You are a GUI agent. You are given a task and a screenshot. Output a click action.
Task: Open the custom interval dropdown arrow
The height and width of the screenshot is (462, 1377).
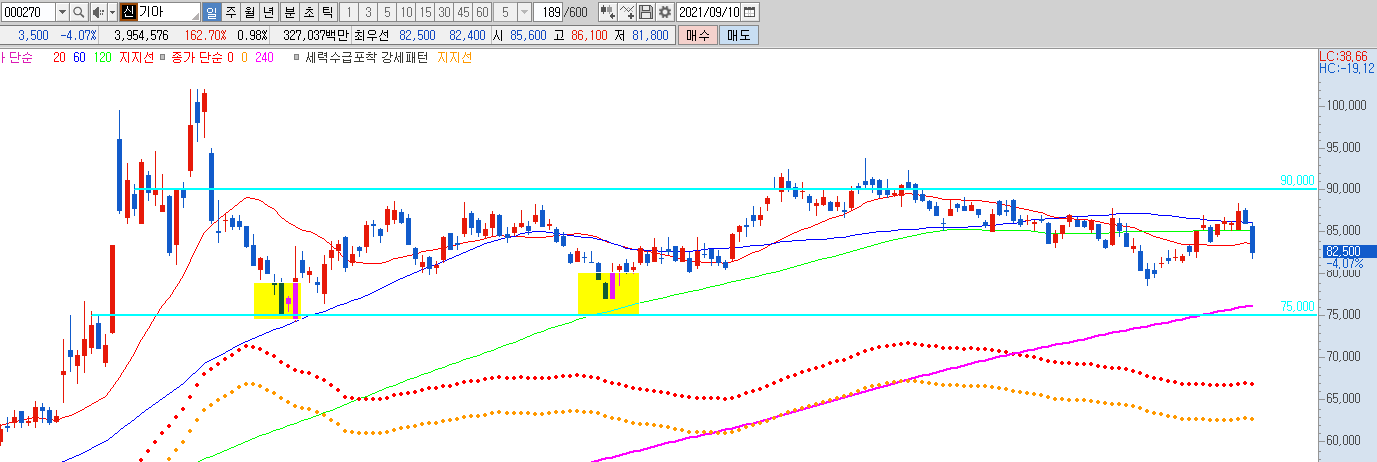coord(524,12)
